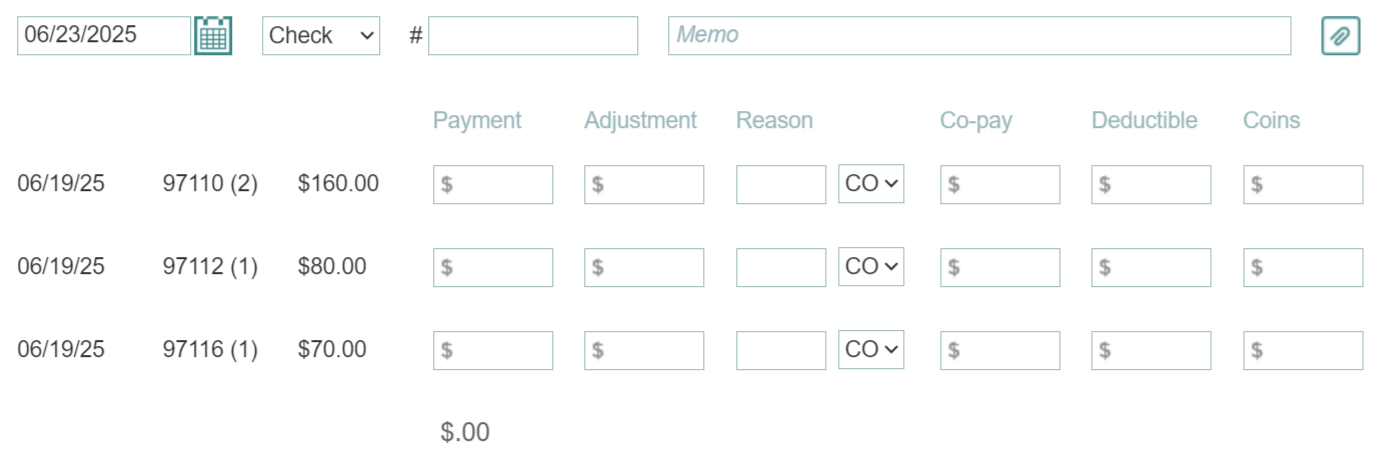Screen dimensions: 1392x456
Task: Click Adjustment field for 97116
Action: [644, 351]
